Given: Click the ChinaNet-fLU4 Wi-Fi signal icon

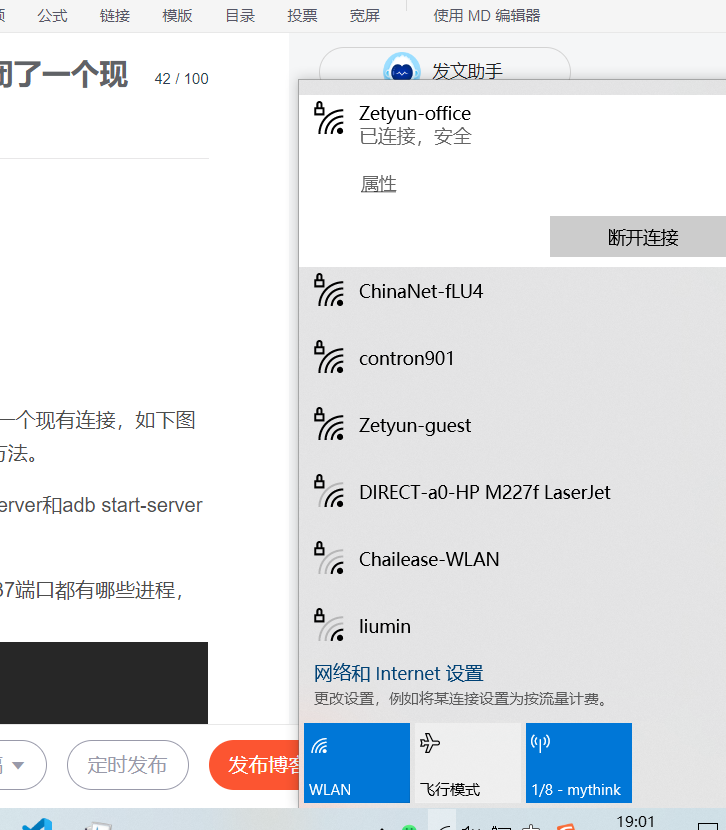Looking at the screenshot, I should (x=329, y=290).
